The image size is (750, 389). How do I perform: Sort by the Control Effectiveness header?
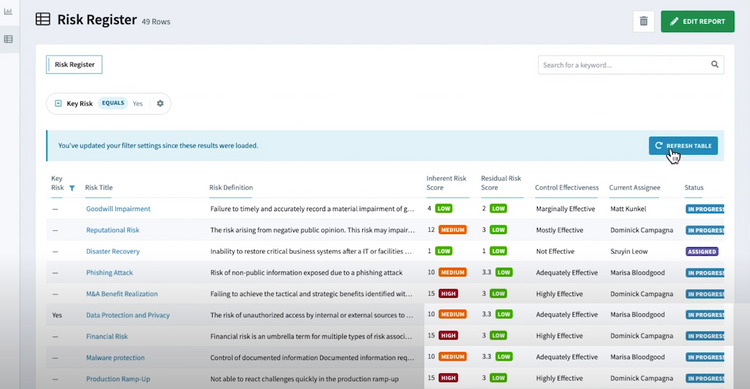coord(566,188)
